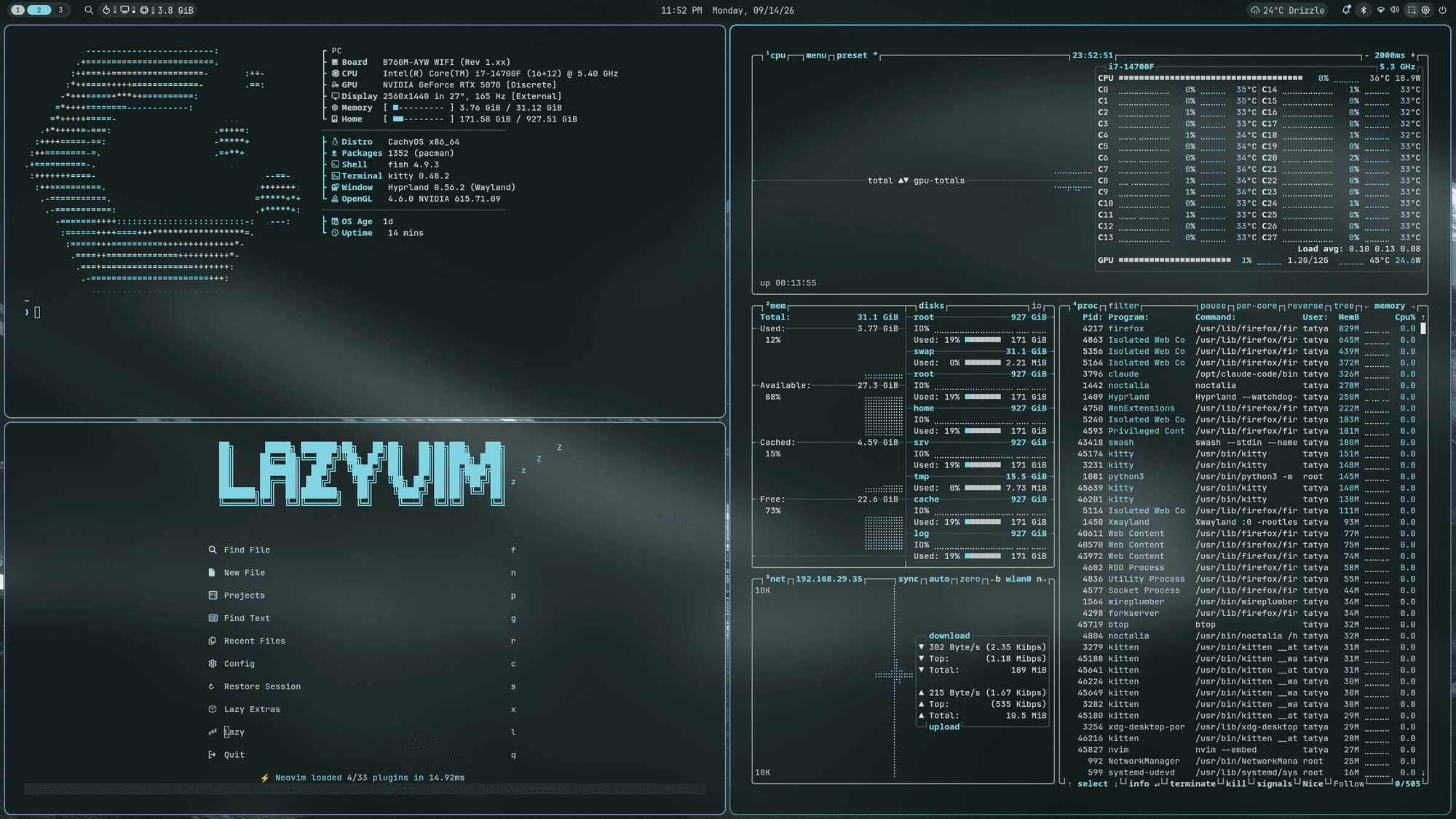Increase btop update interval with plus
This screenshot has height=819, width=1456.
click(x=1413, y=55)
